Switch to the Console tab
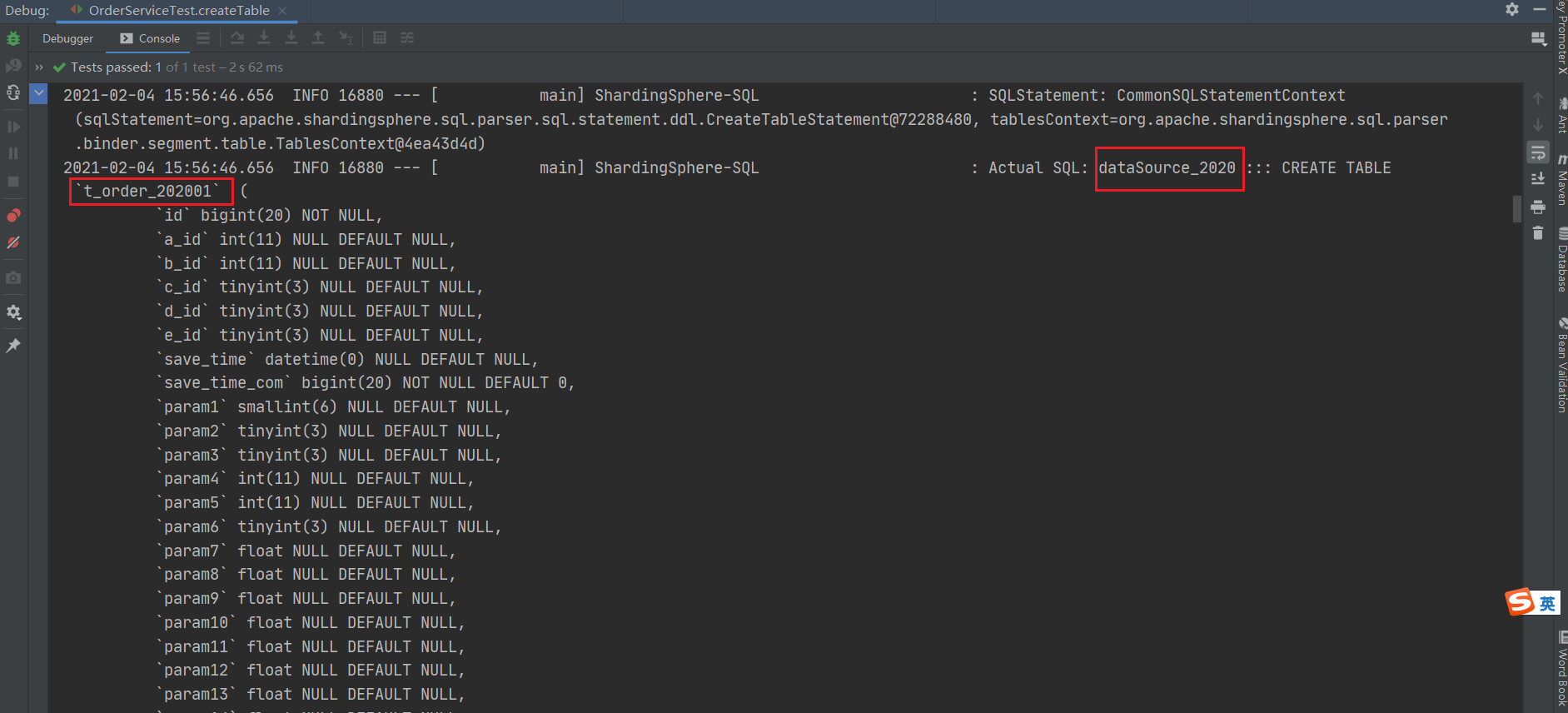Screen dimensions: 1568x713 [150, 38]
